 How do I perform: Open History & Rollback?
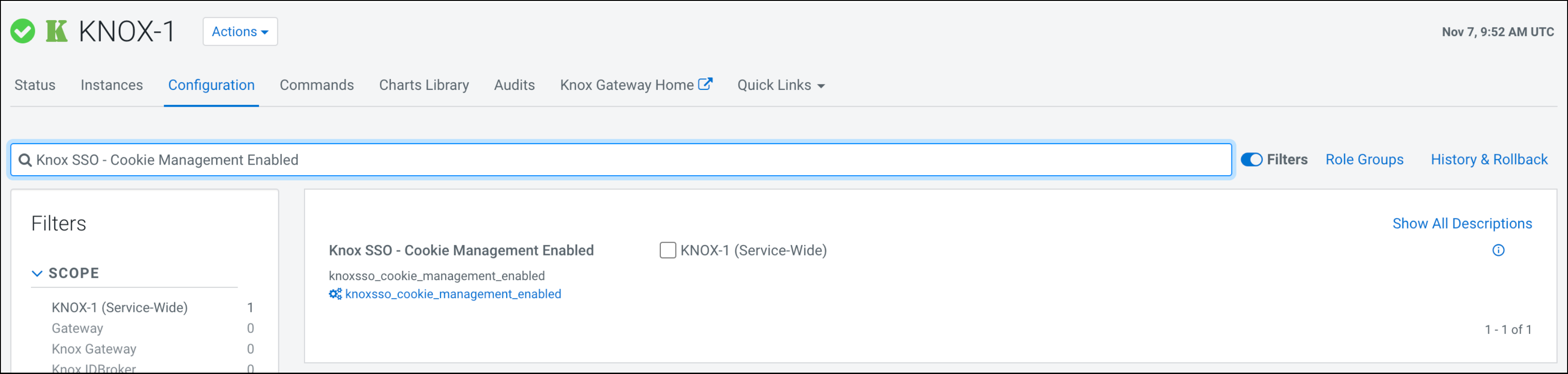tap(1488, 160)
